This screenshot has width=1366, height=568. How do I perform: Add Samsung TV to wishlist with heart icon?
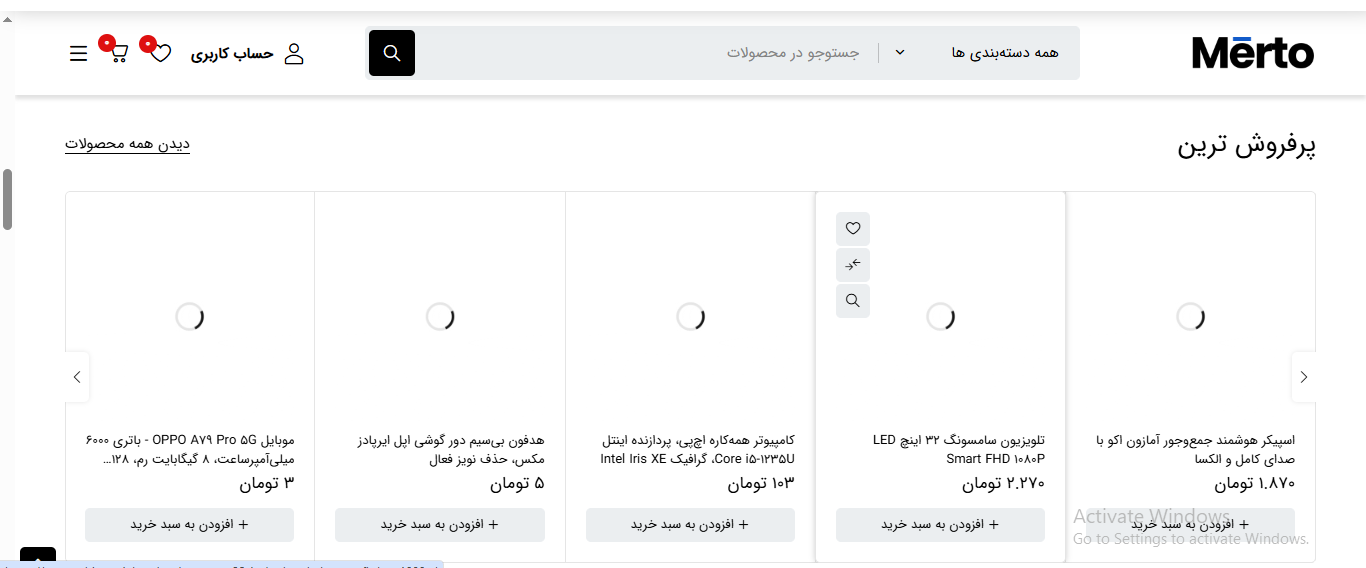coord(853,229)
